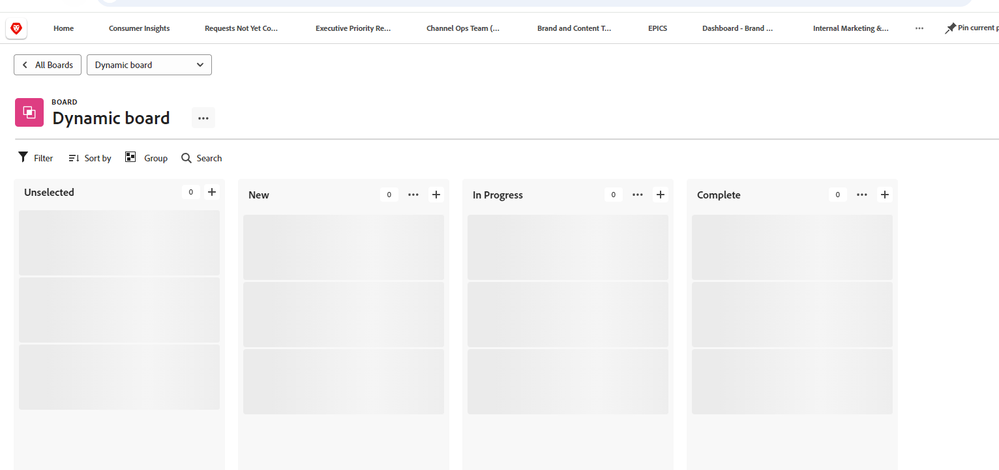The height and width of the screenshot is (470, 999).
Task: Click the Workfront lion logo icon
Action: coord(16,28)
